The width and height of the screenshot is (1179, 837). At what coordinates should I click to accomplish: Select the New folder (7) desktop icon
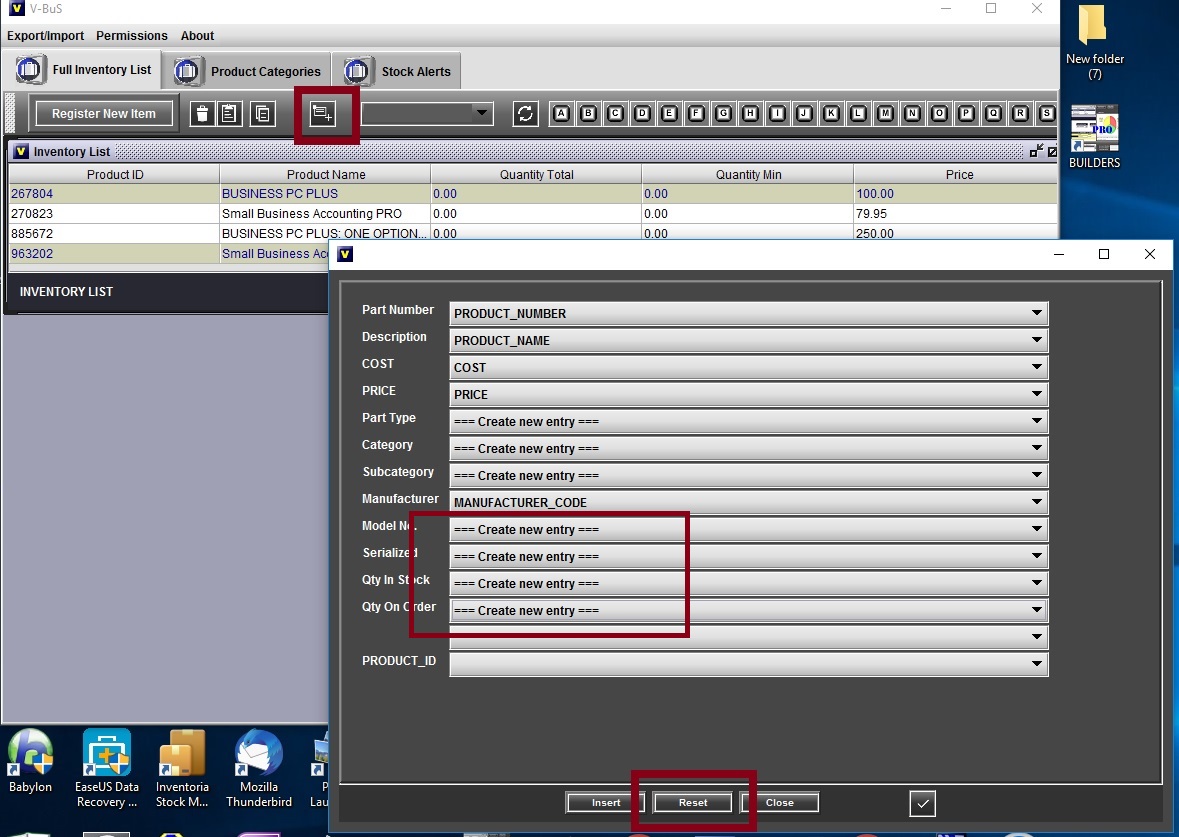(1094, 43)
